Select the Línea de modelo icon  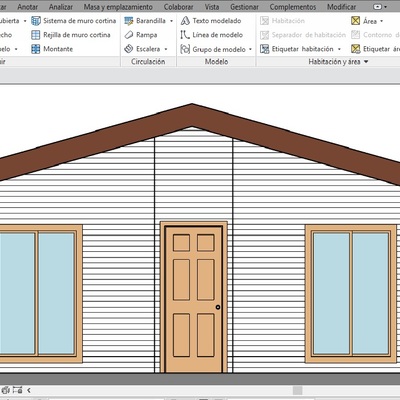185,35
